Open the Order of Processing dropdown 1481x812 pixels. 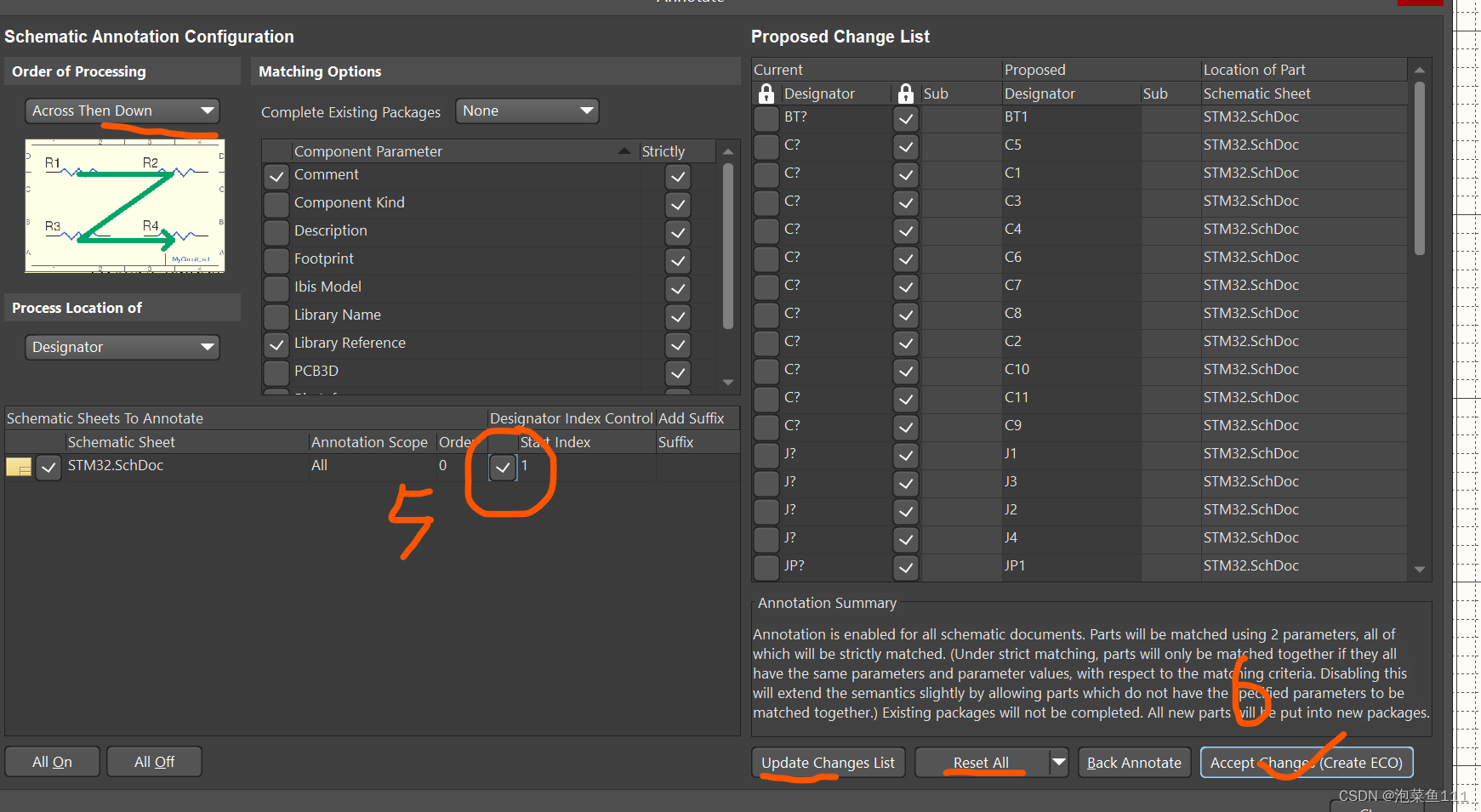[122, 111]
